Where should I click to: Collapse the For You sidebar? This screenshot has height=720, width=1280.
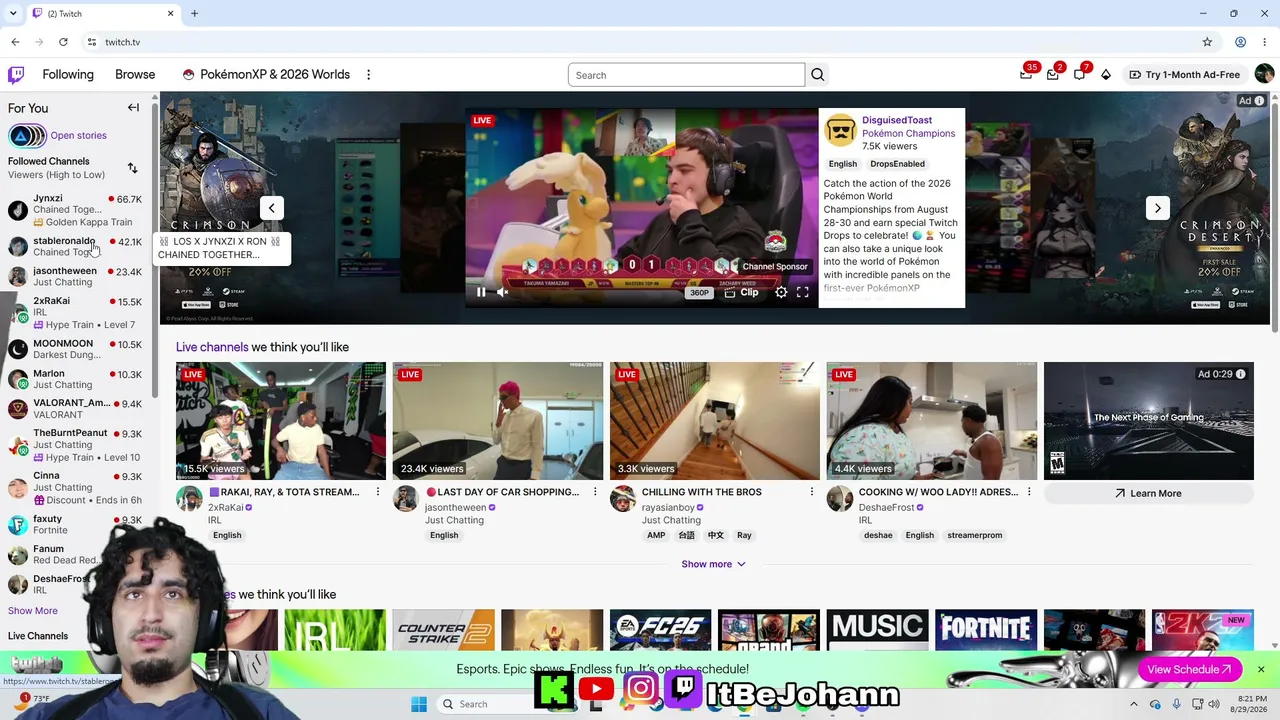click(x=133, y=108)
